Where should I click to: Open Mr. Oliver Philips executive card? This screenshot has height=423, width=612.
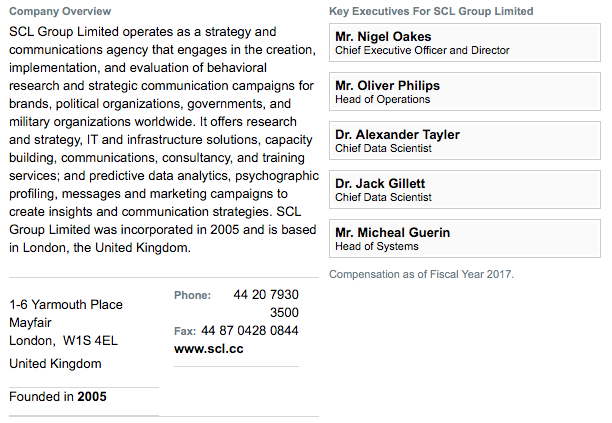point(464,92)
